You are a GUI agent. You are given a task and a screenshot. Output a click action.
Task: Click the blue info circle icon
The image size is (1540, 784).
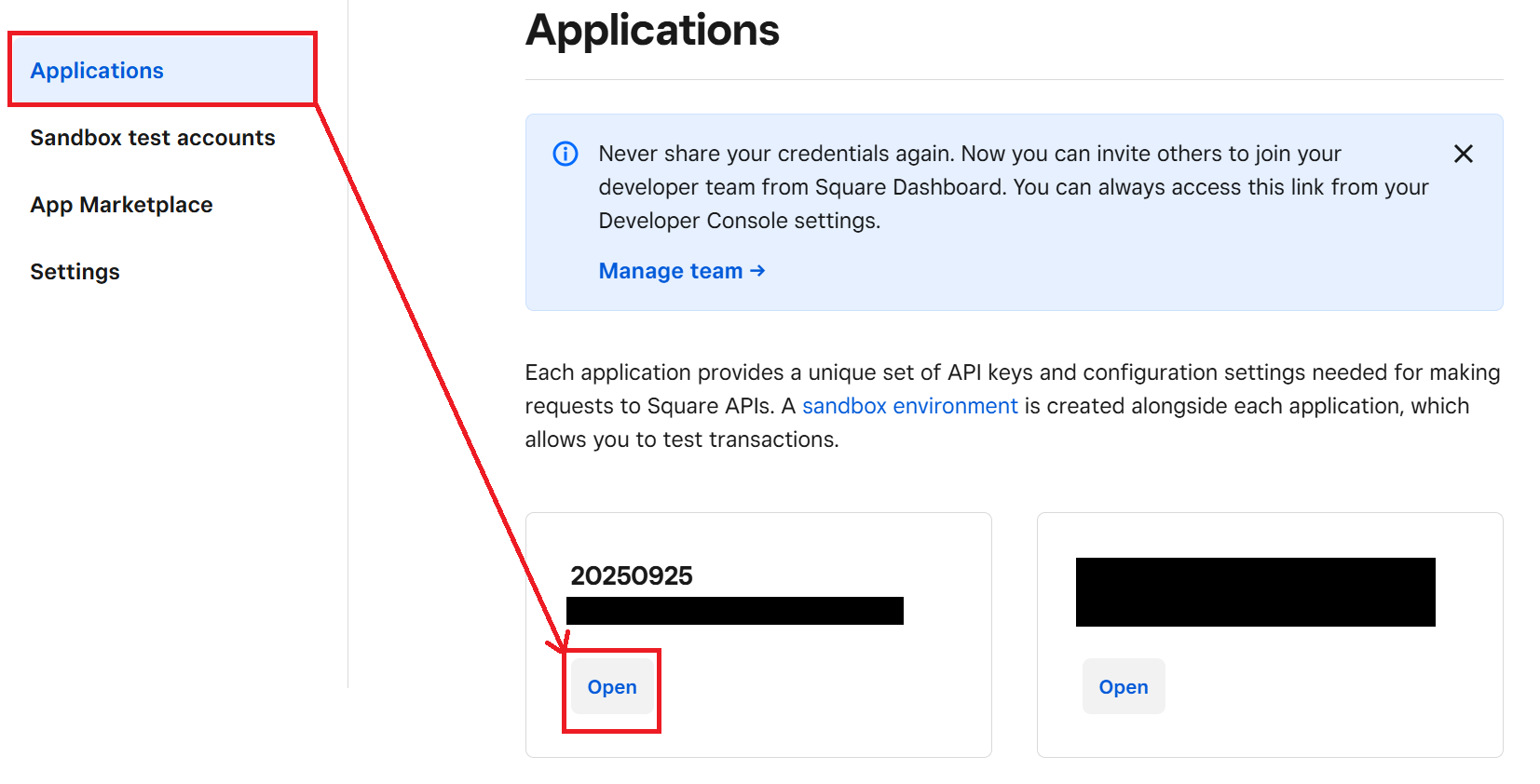[x=566, y=154]
